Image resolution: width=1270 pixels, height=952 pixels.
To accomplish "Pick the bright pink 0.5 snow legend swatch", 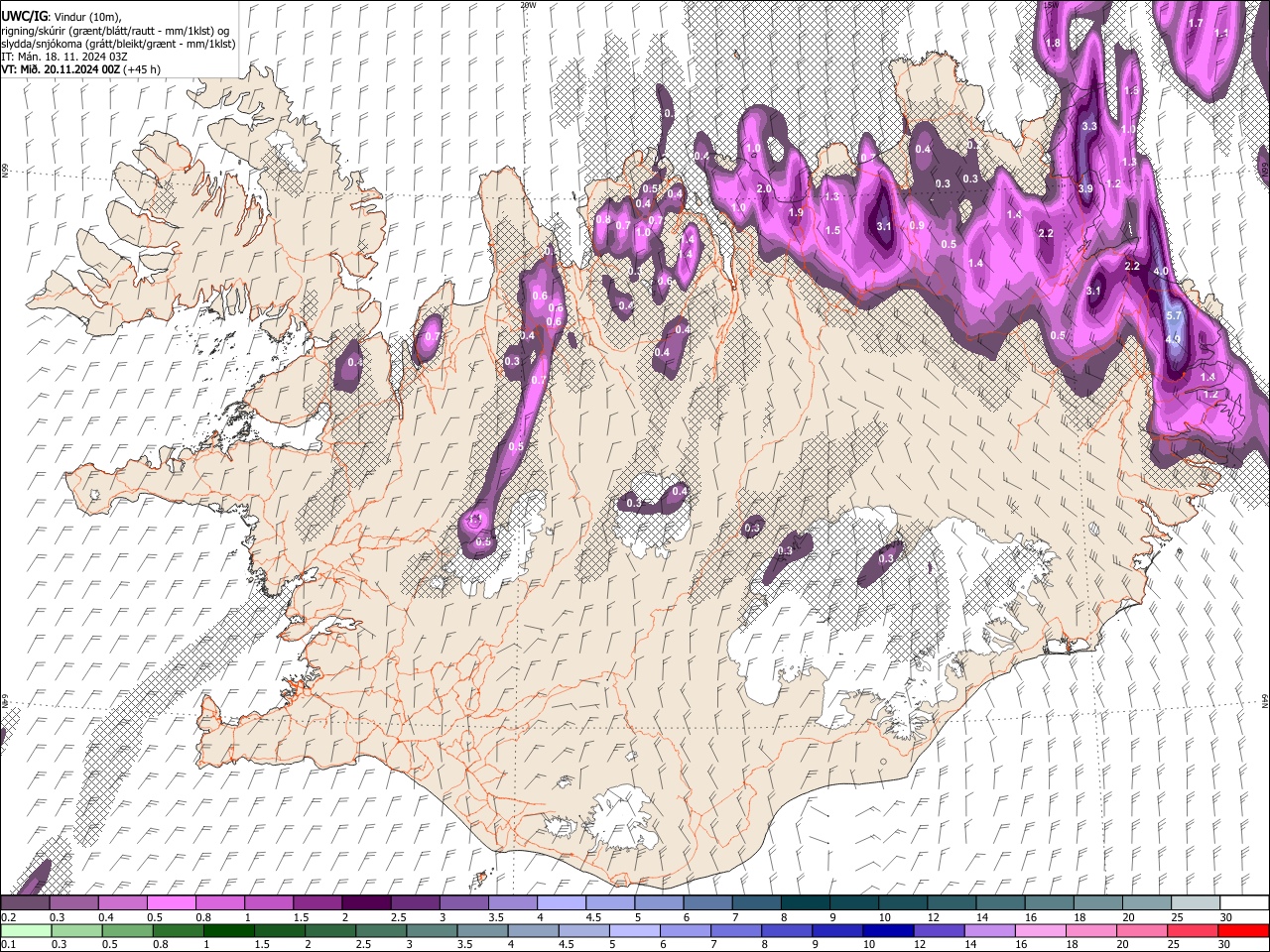I will tap(171, 903).
